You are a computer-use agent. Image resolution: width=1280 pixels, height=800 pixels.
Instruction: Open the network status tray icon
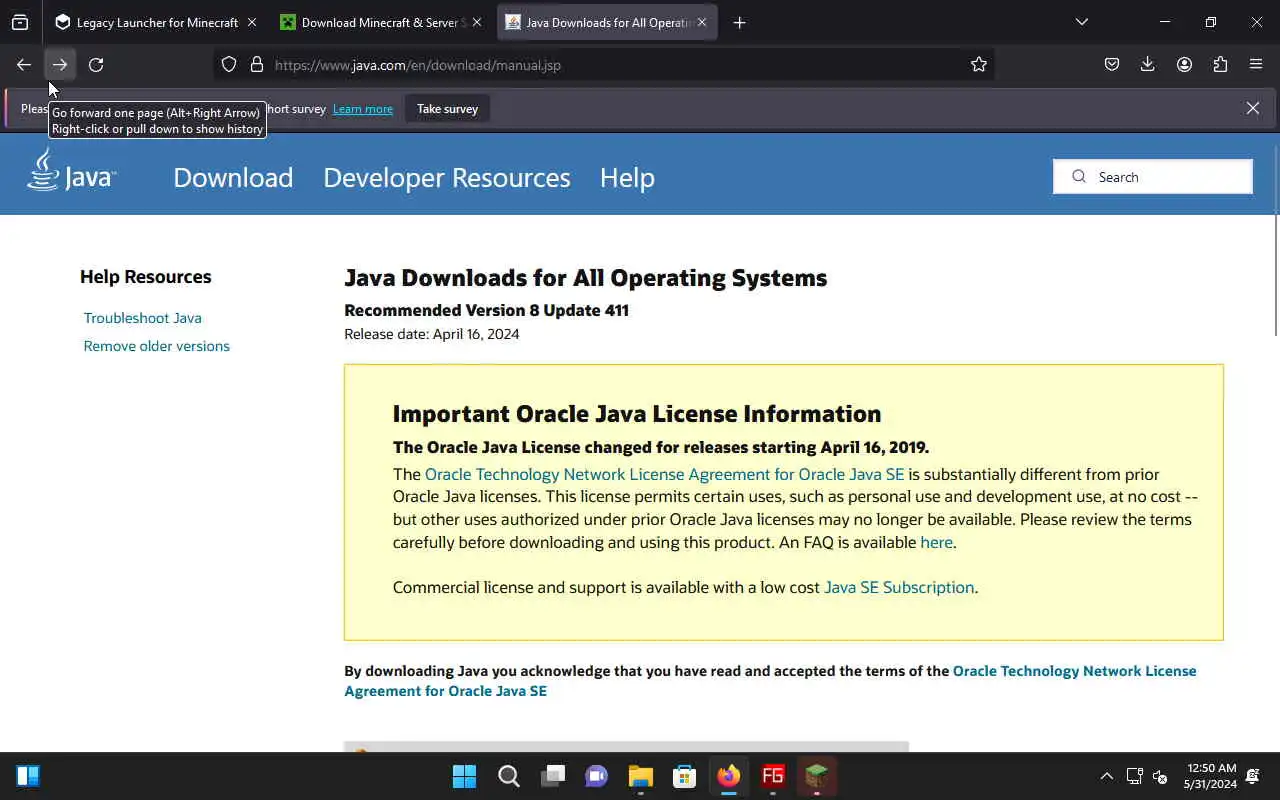pos(1134,776)
